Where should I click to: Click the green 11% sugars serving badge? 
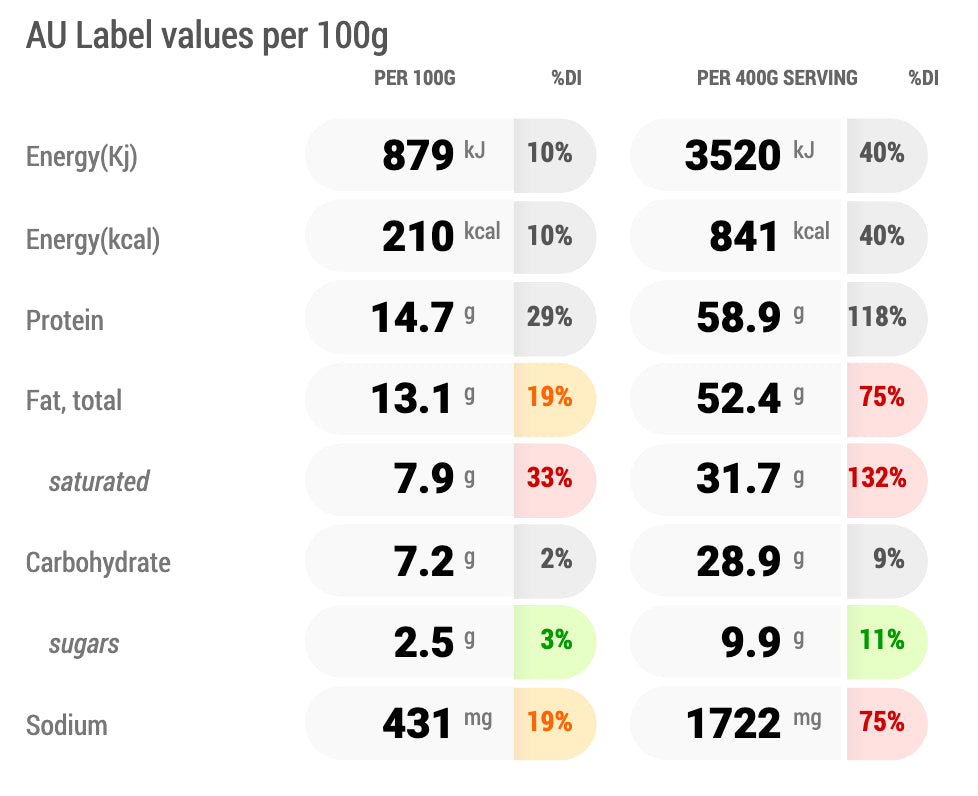pos(882,641)
